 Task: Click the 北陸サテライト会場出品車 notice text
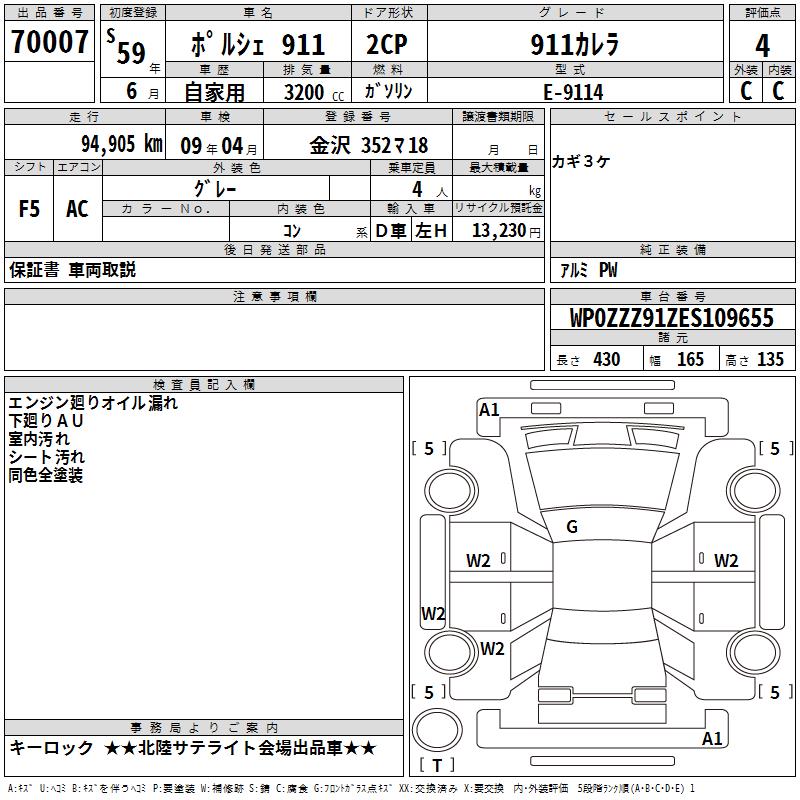240,747
